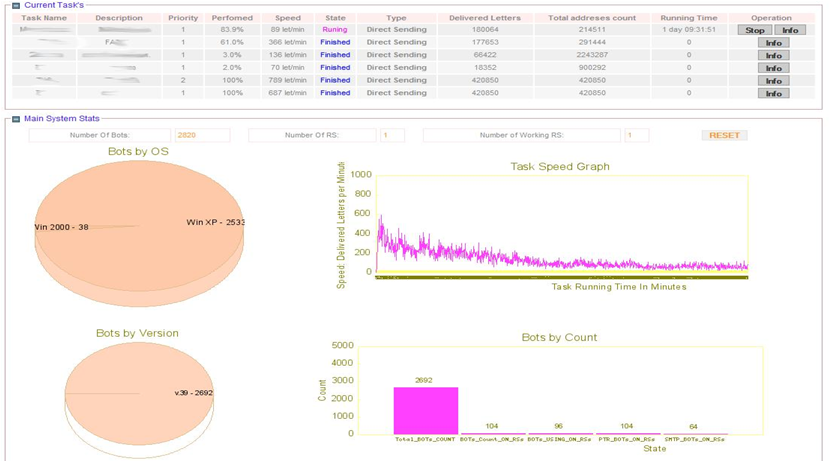
Task: Click the Number Of Bots value field
Action: [201, 135]
